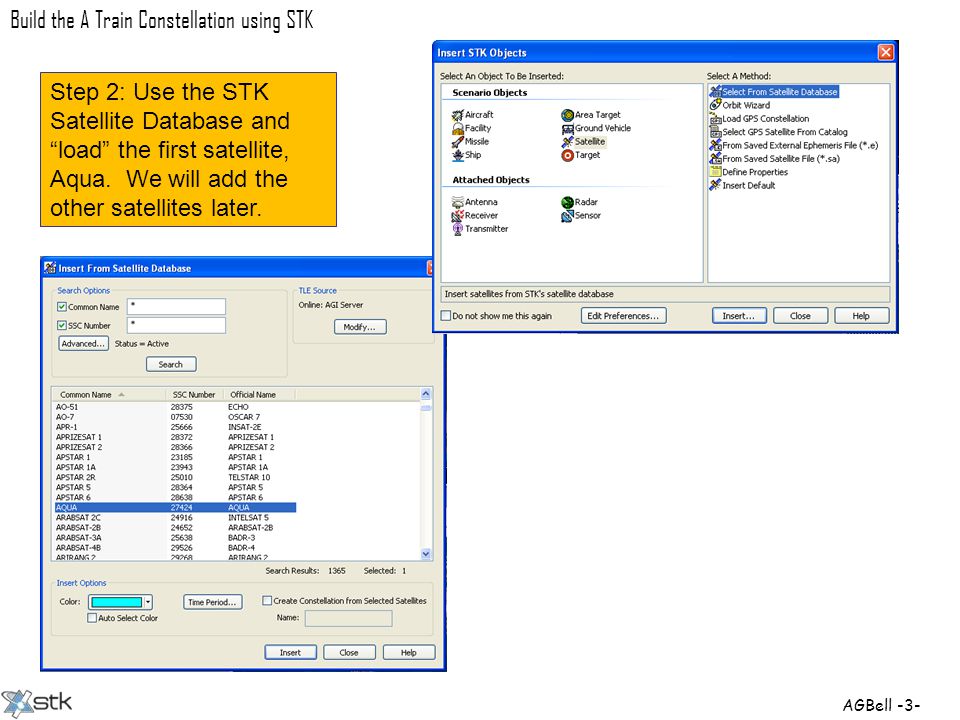Choose the Orbit Wizard method icon
Image resolution: width=960 pixels, height=720 pixels.
pyautogui.click(x=715, y=105)
